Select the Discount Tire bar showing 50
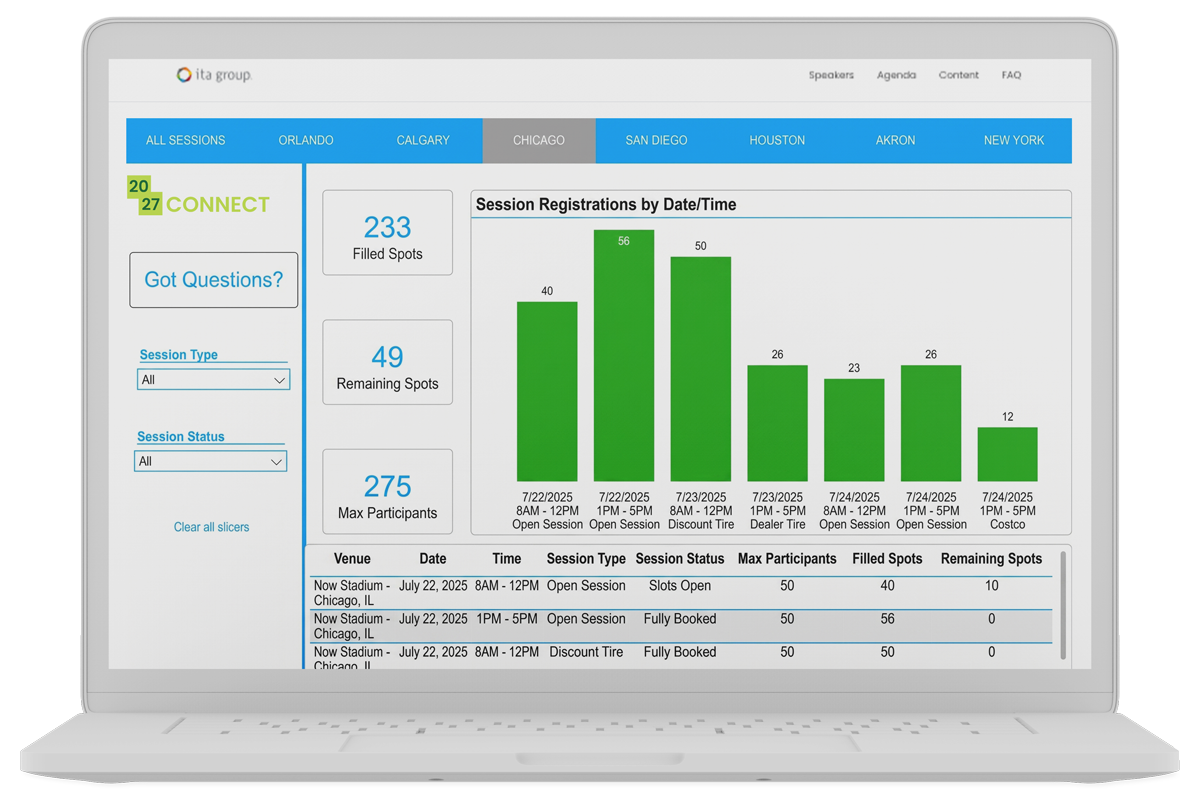This screenshot has height=805, width=1200. tap(701, 369)
